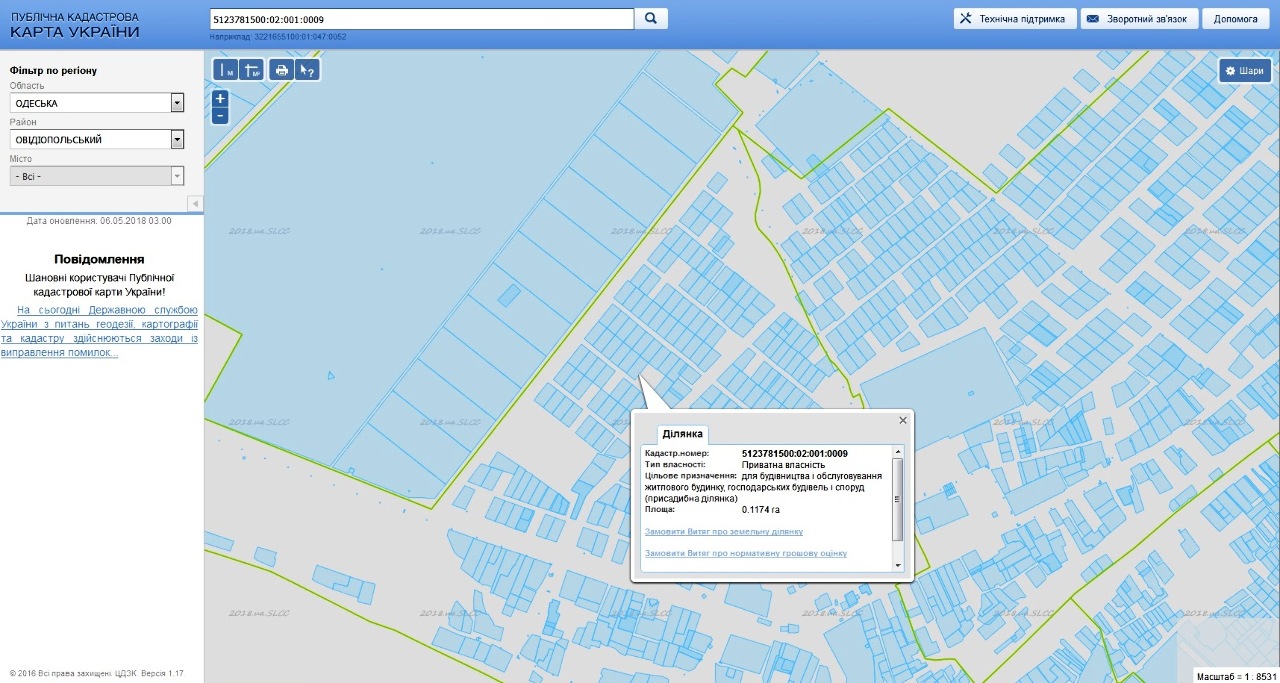Click the Повідомлення heading
Image resolution: width=1280 pixels, height=683 pixels.
[x=99, y=259]
